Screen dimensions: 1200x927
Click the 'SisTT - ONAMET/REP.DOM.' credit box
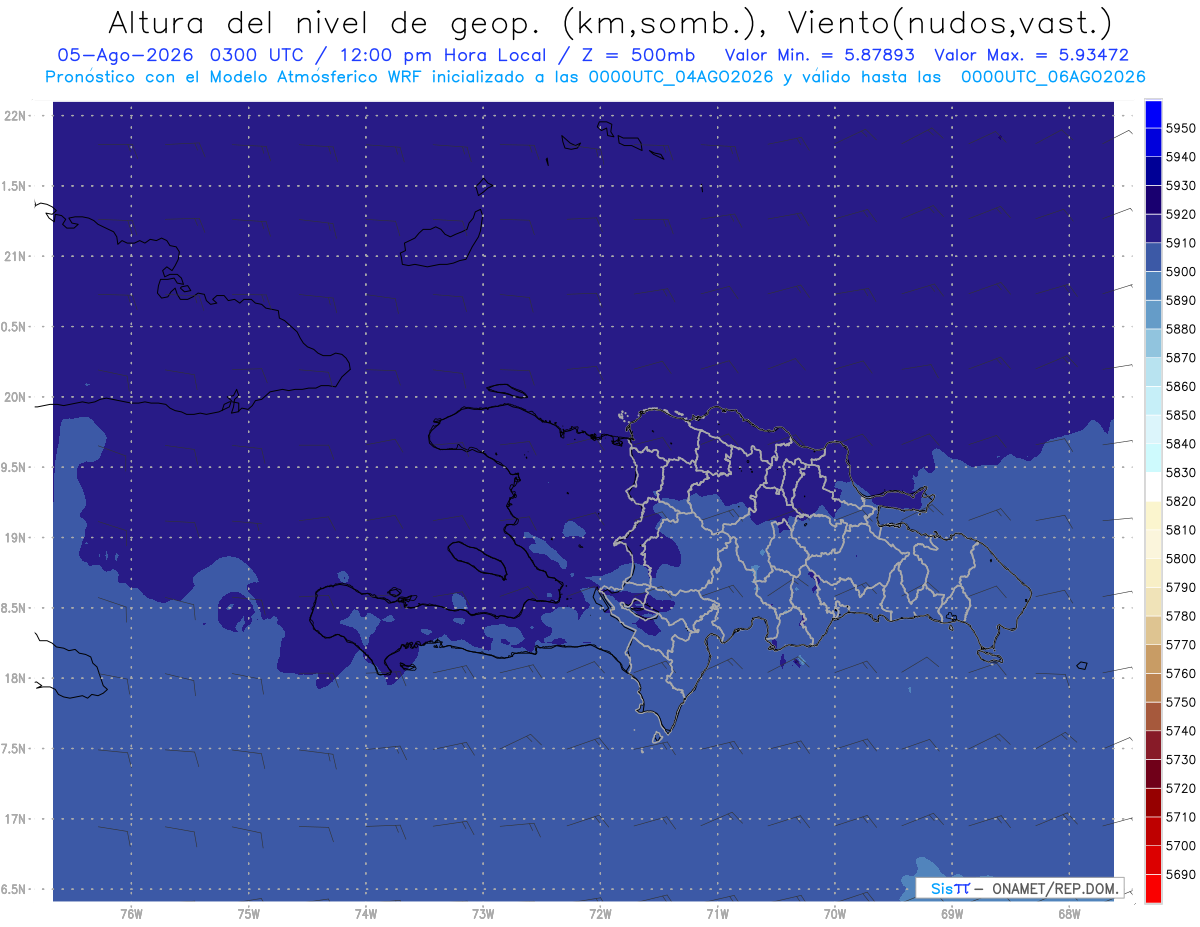1021,888
